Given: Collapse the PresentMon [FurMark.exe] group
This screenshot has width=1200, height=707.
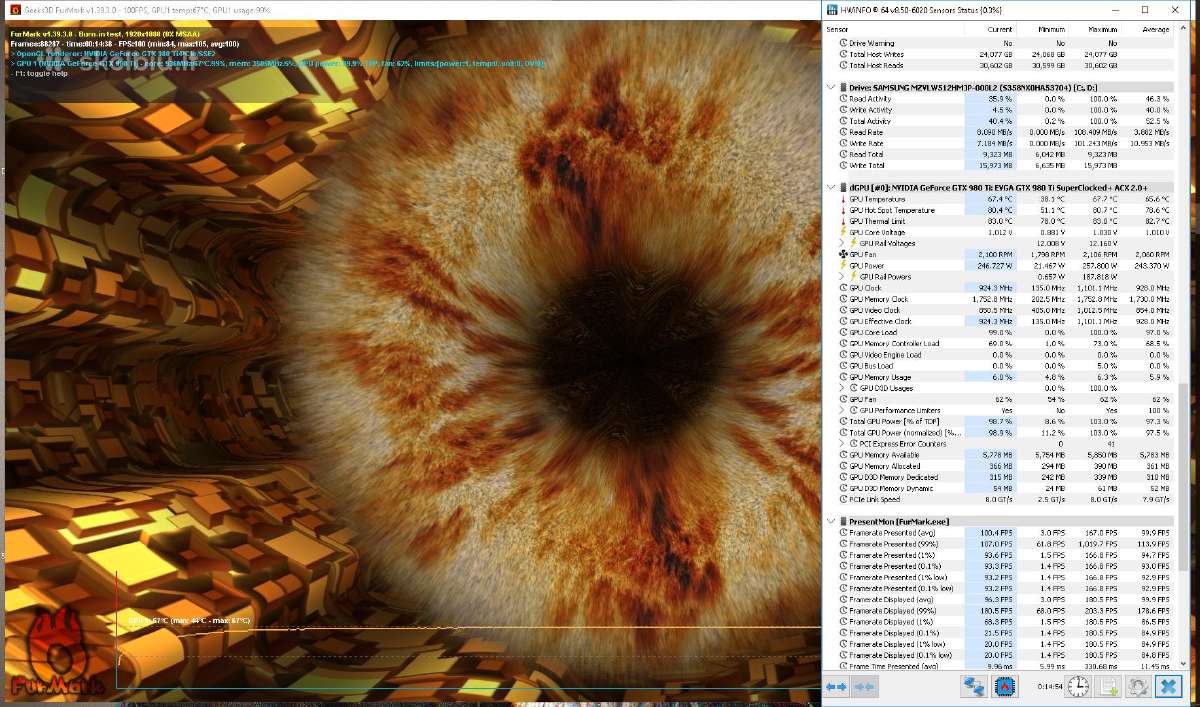Looking at the screenshot, I should (x=830, y=521).
